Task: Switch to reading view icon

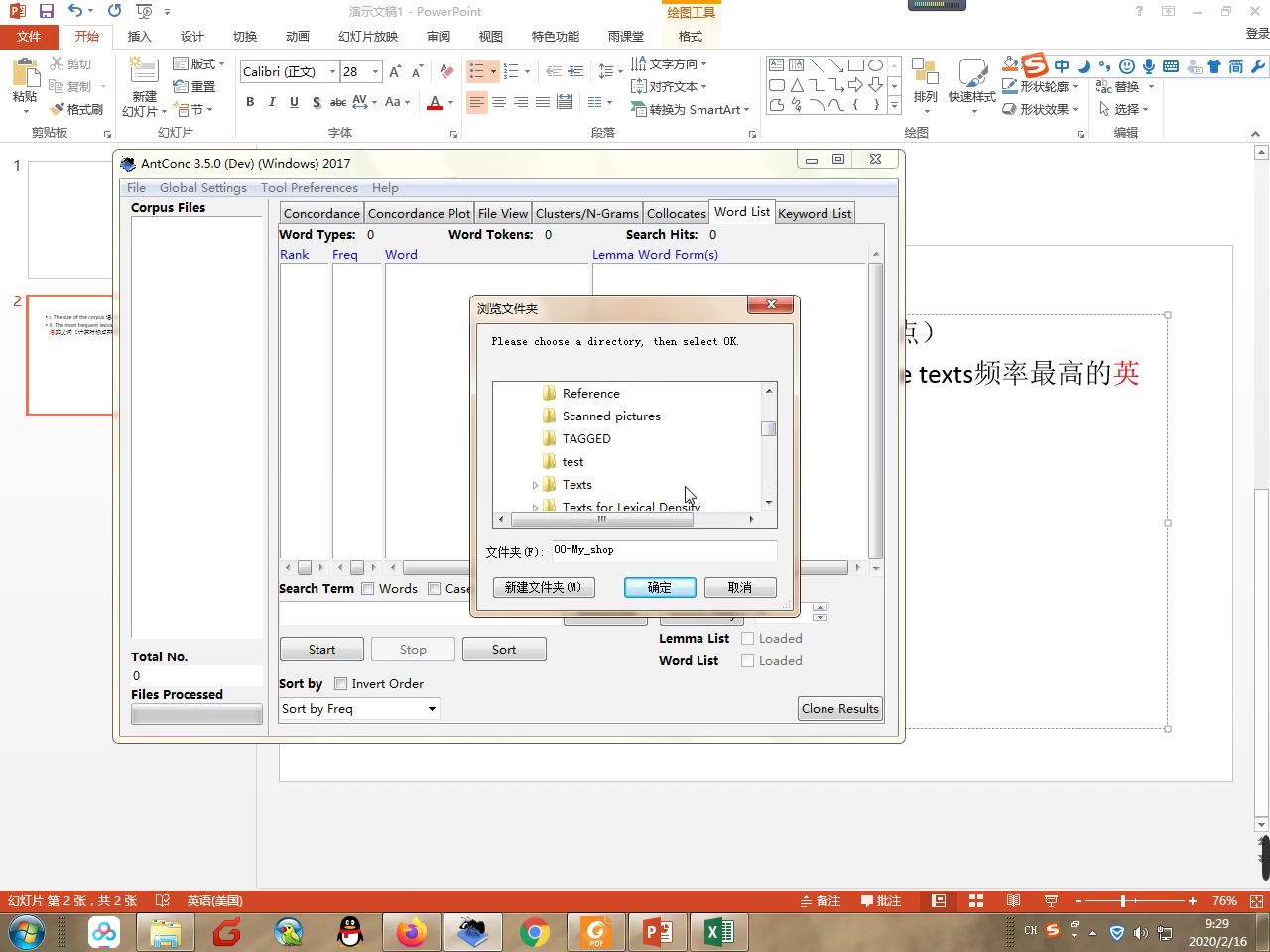Action: click(x=1013, y=901)
